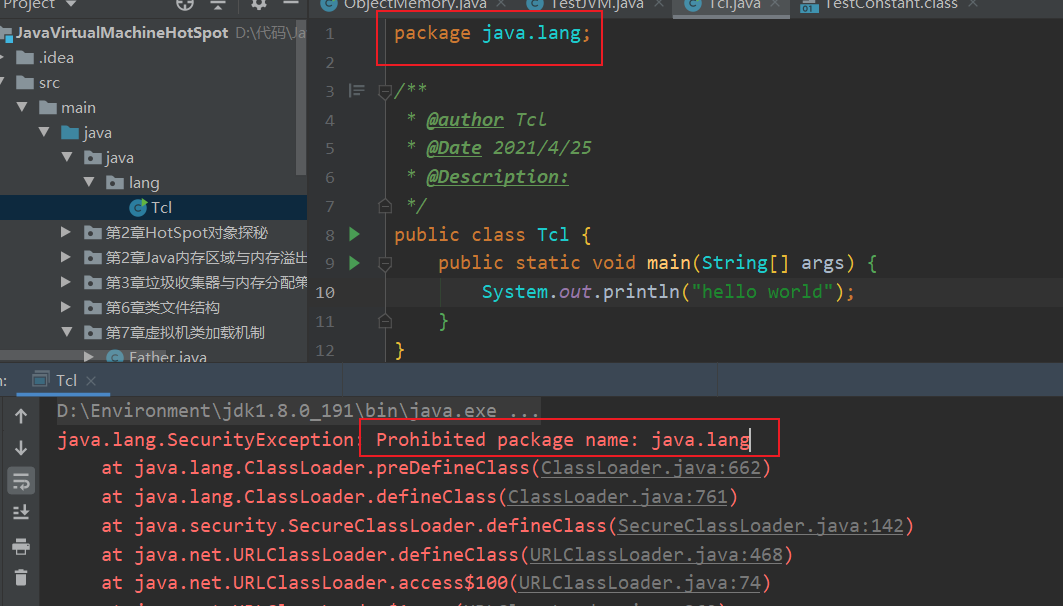
Task: Toggle rendered doc view icon on line 3
Action: (x=357, y=90)
